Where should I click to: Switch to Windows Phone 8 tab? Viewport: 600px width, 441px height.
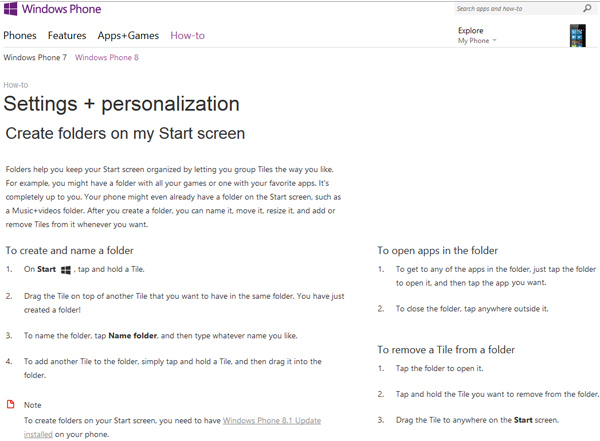[x=107, y=57]
